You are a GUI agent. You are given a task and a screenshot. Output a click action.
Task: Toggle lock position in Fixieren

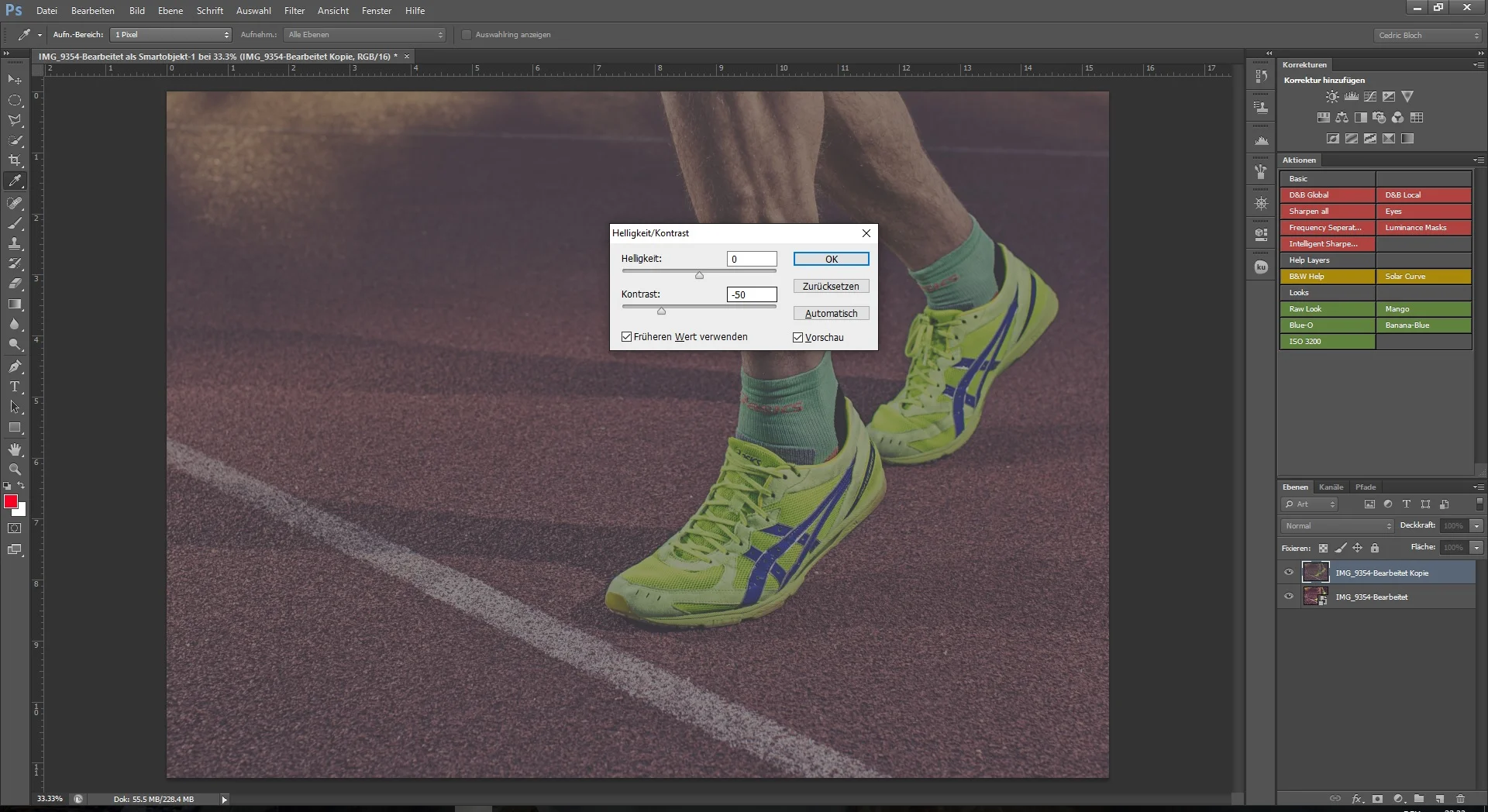pos(1357,548)
